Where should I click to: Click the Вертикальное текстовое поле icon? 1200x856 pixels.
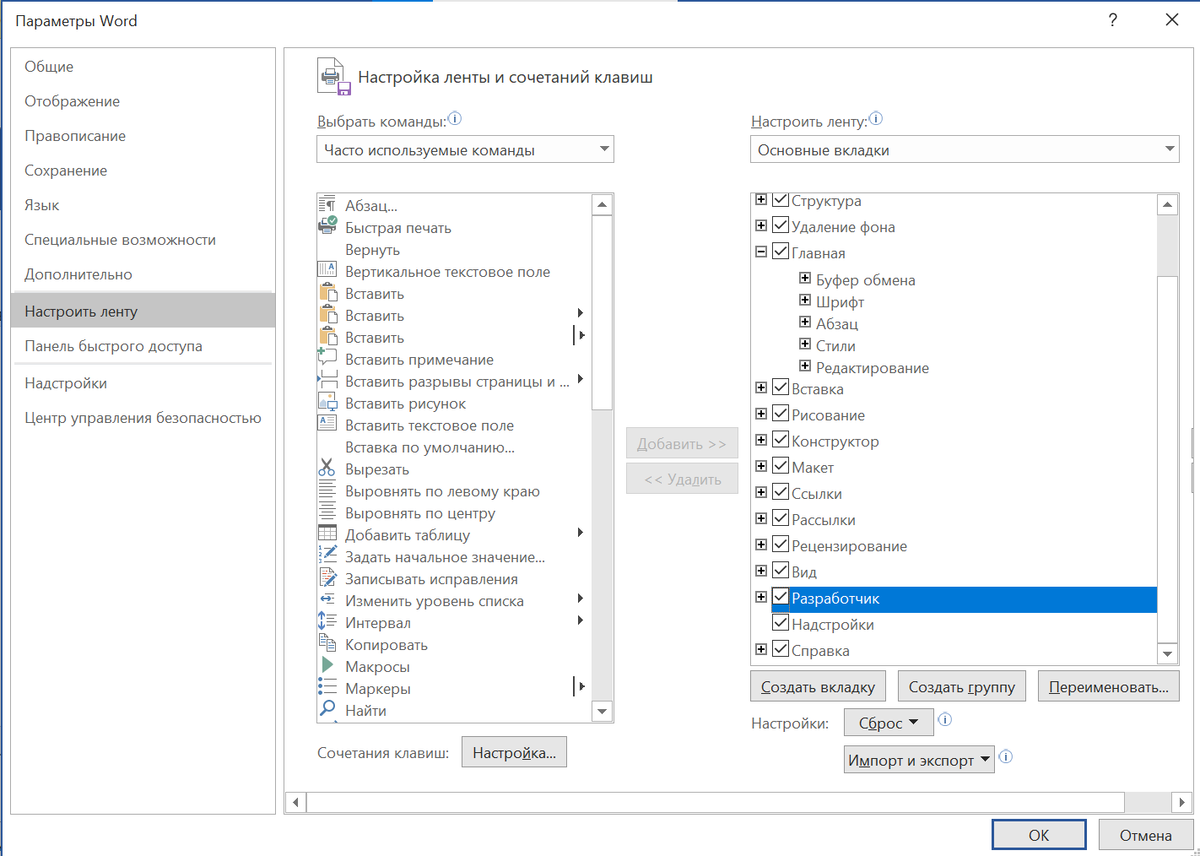tap(327, 271)
